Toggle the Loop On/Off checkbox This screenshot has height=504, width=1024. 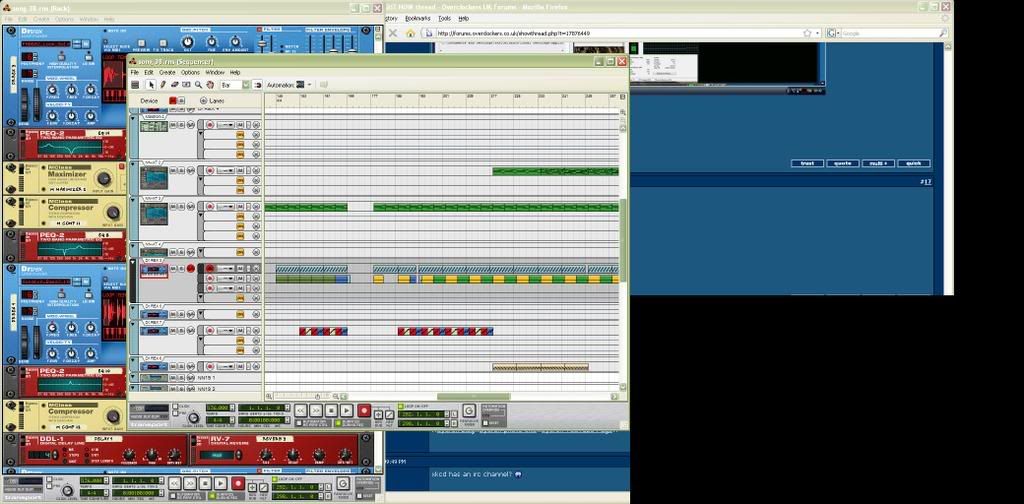401,406
